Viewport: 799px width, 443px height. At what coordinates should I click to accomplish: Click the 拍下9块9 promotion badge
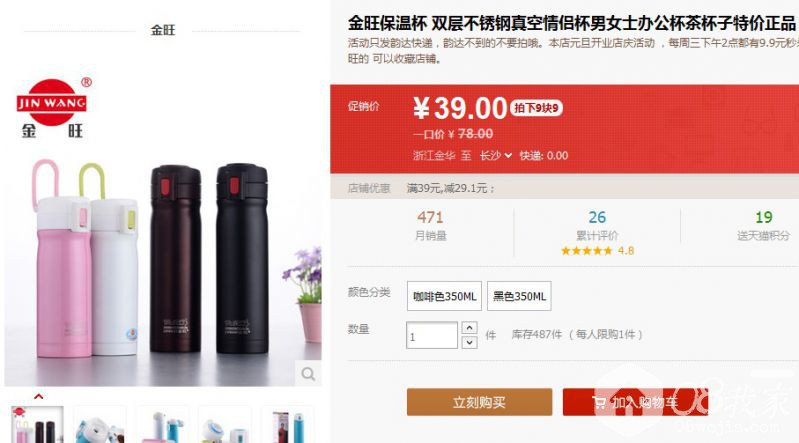pyautogui.click(x=536, y=108)
